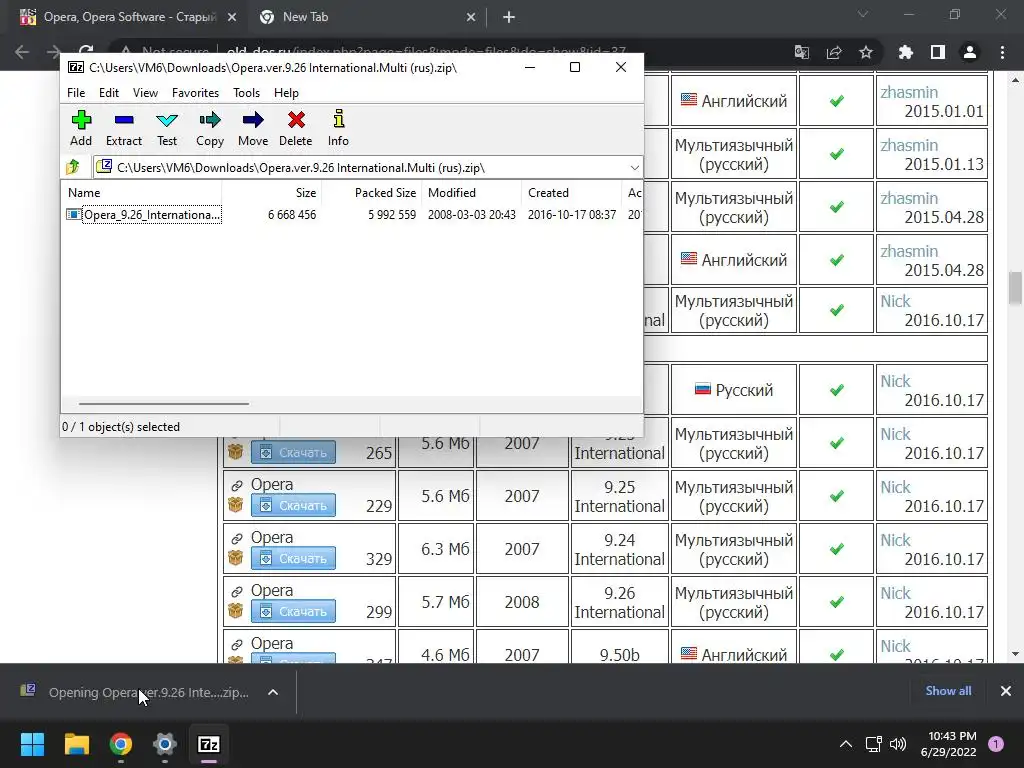
Task: Share this page icon in Chrome
Action: 834,52
